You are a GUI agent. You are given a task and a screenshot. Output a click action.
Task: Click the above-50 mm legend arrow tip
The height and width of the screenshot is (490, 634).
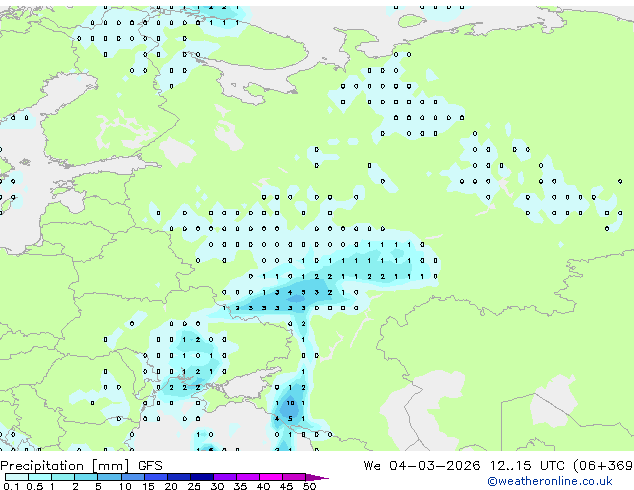click(317, 477)
